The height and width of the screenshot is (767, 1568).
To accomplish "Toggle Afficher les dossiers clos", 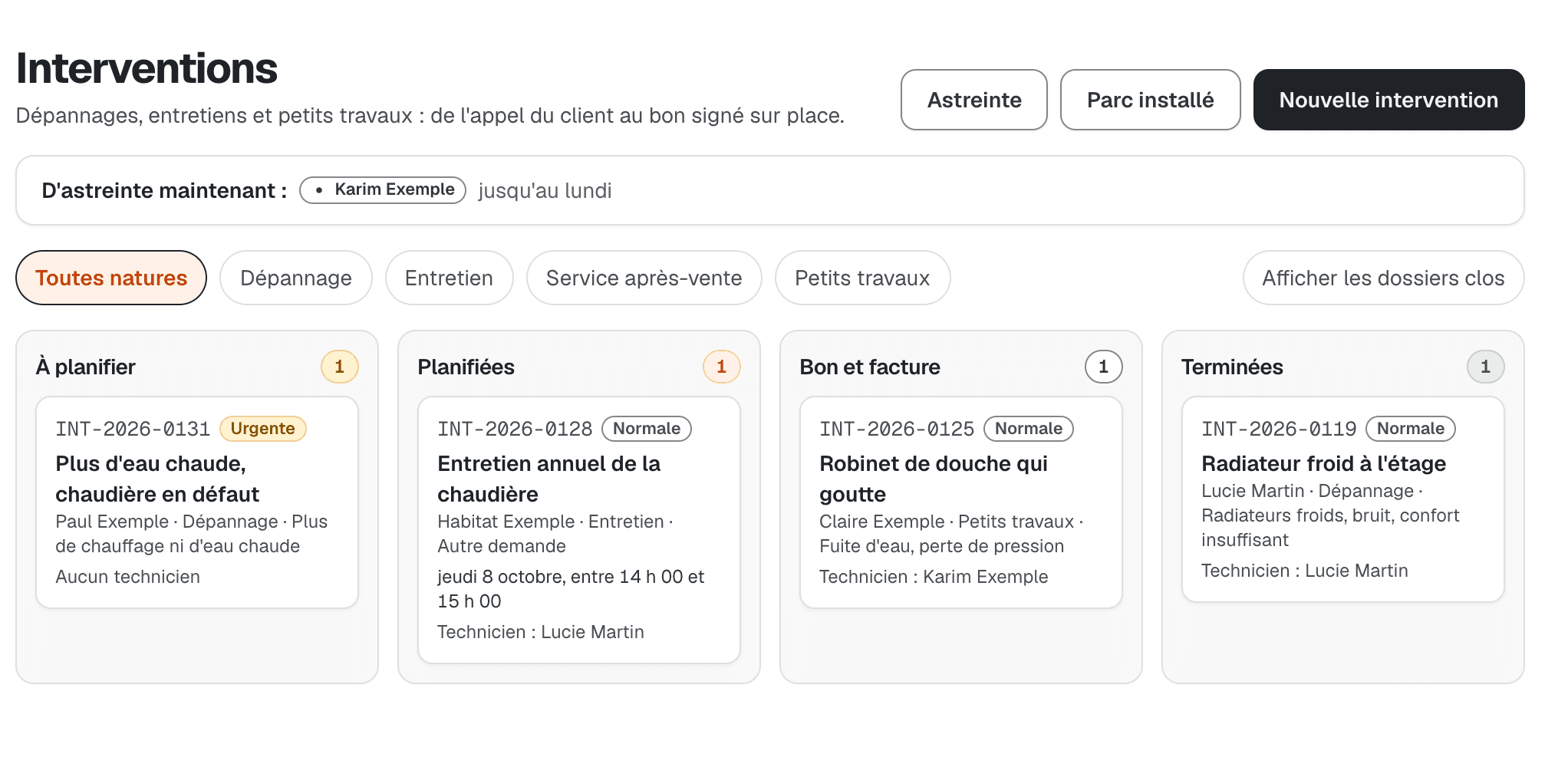I will point(1383,278).
